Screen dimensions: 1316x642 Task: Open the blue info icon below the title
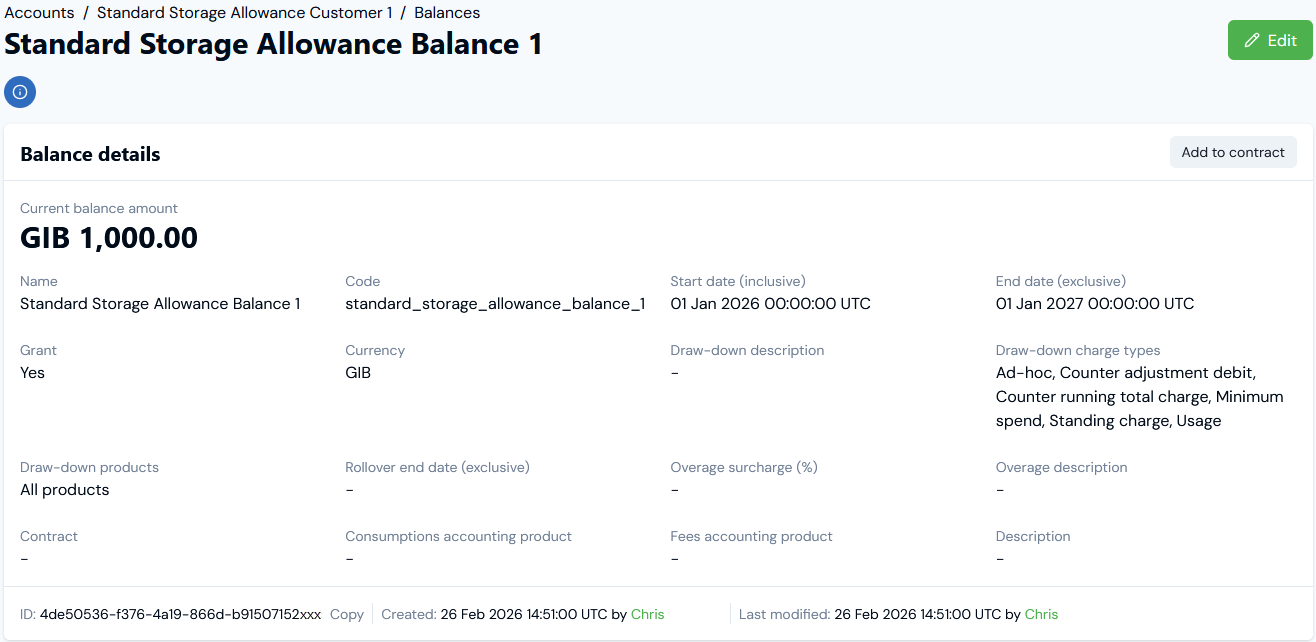19,92
